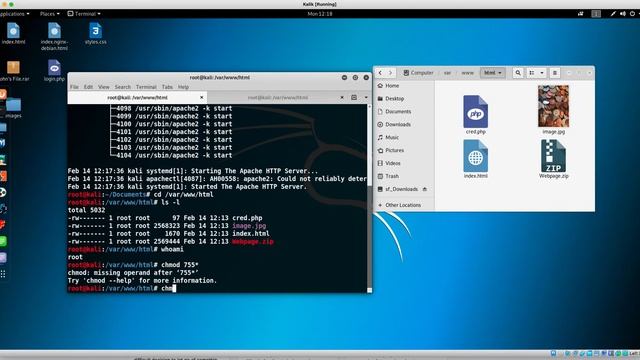
Task: Select login.php desktop icon
Action: (x=54, y=70)
